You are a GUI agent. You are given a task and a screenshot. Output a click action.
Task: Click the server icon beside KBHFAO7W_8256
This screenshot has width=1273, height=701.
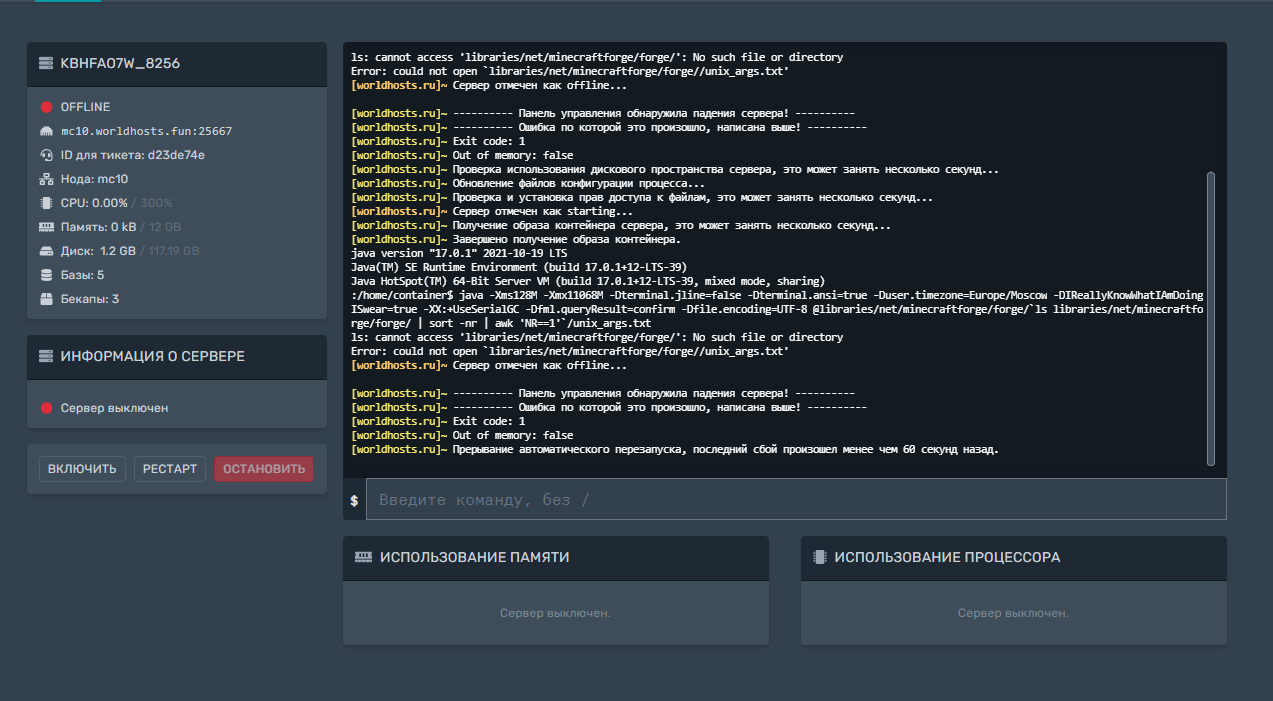coord(45,64)
